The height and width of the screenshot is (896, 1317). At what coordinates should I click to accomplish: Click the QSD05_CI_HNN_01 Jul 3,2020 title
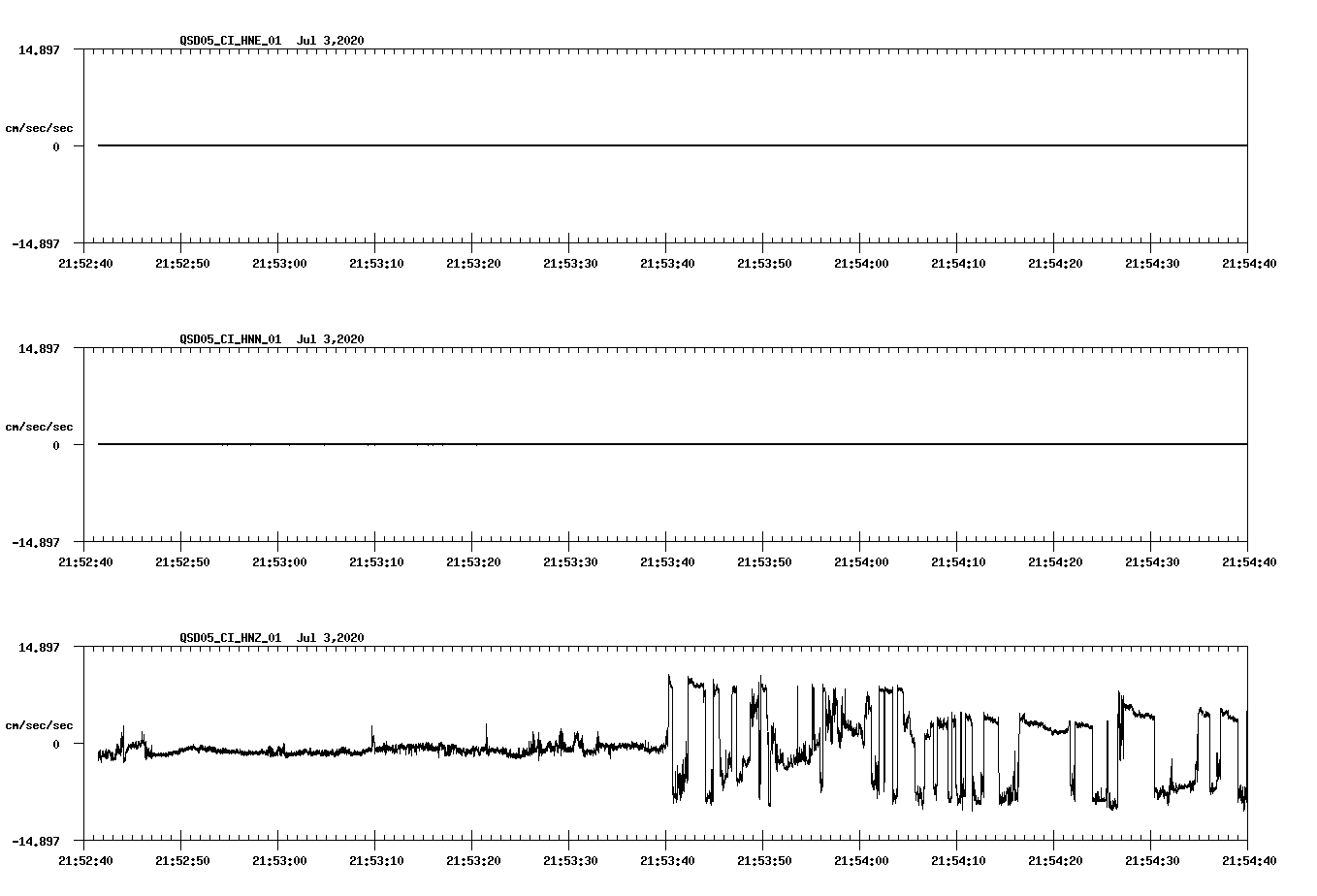coord(272,338)
